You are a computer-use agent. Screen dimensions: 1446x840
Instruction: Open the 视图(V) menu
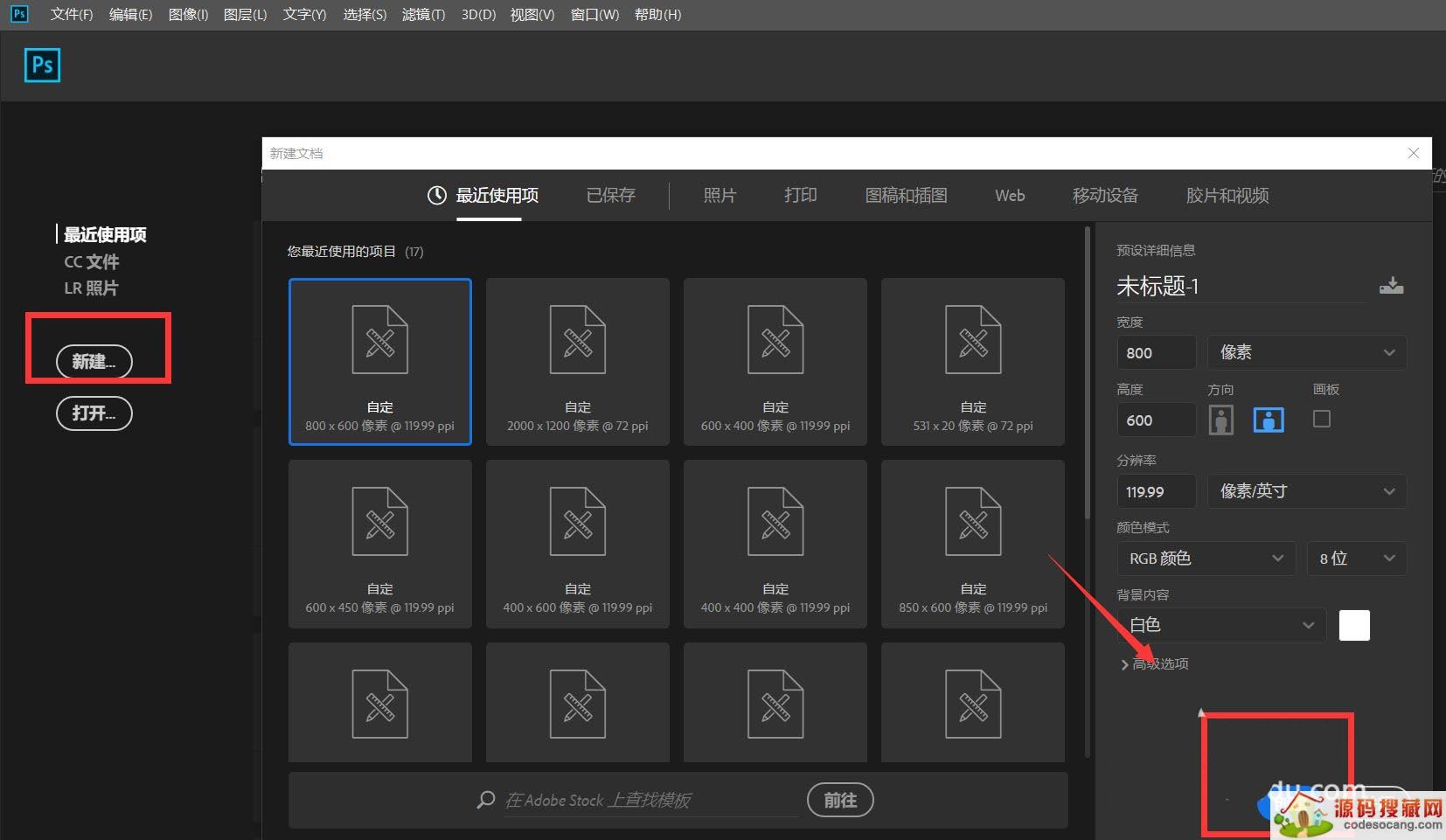click(532, 15)
